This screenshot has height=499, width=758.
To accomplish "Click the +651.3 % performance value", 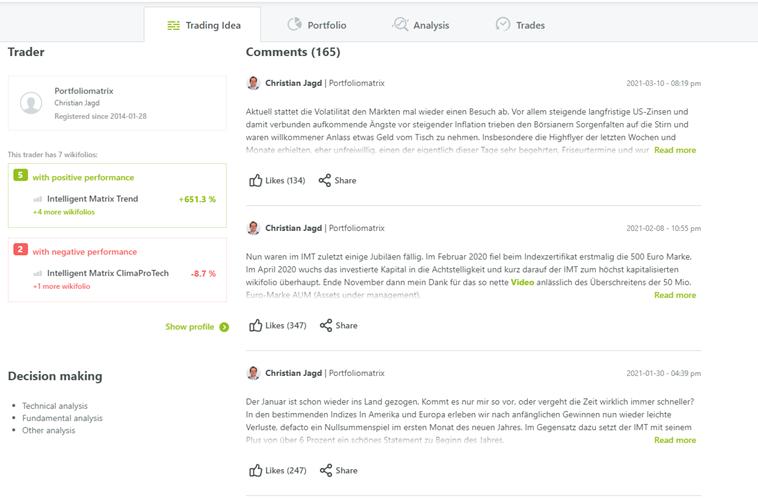I will click(197, 199).
